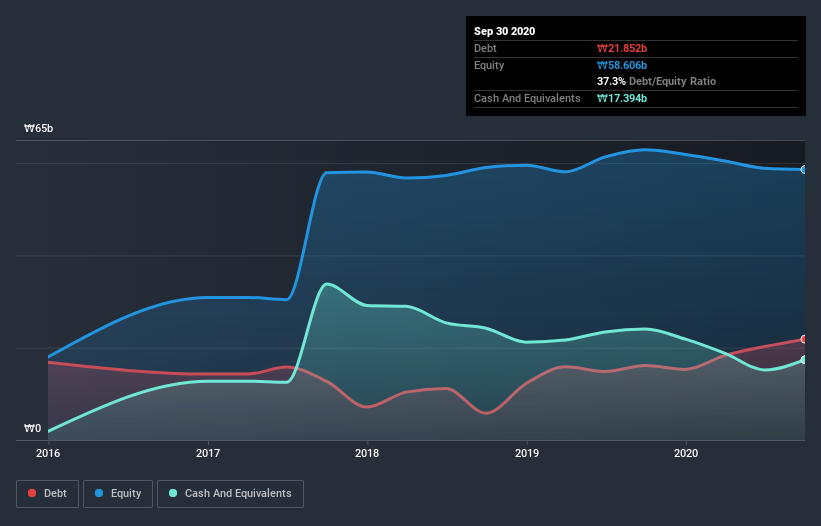The height and width of the screenshot is (526, 821).
Task: Select the 2019 x-axis label
Action: [527, 453]
